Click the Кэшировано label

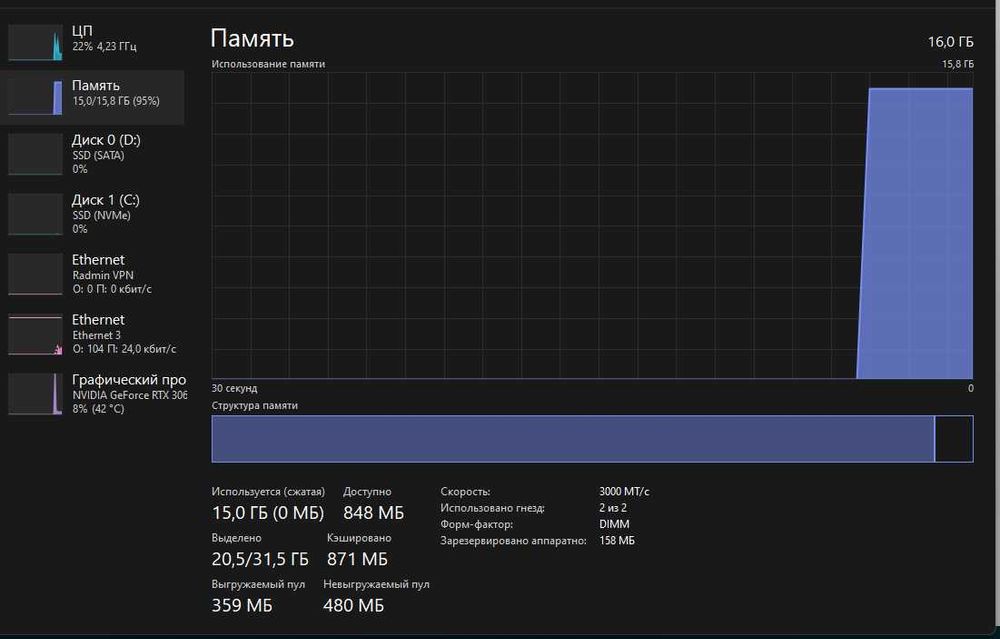tap(359, 538)
